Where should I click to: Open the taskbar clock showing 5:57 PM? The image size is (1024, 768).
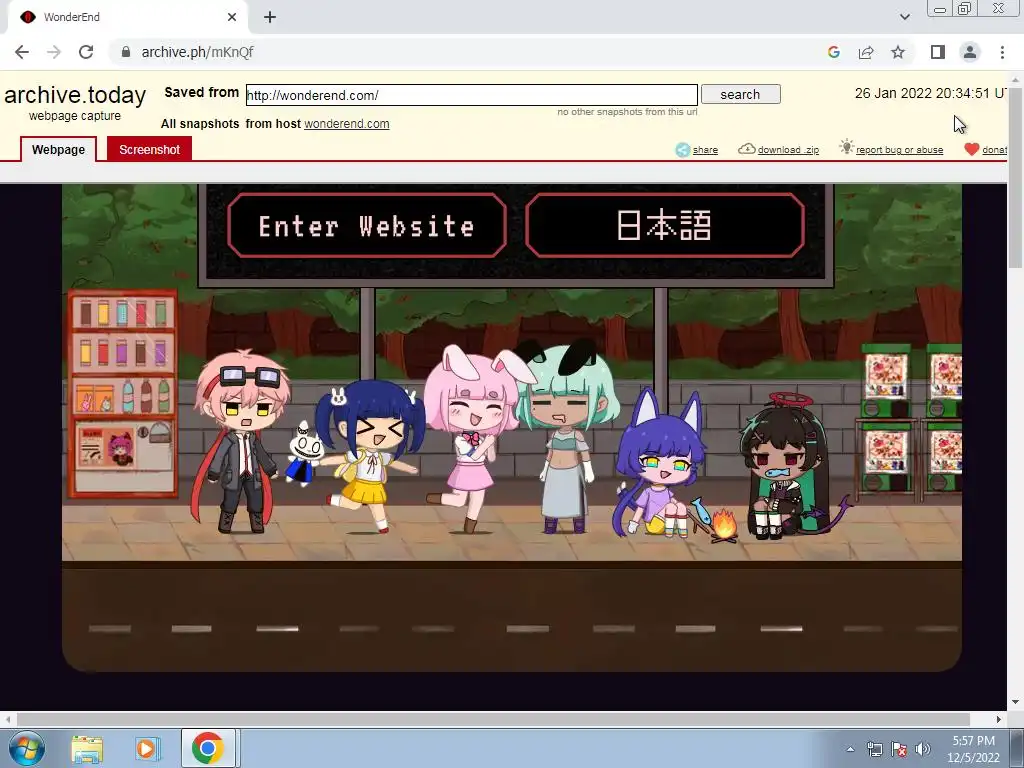974,749
